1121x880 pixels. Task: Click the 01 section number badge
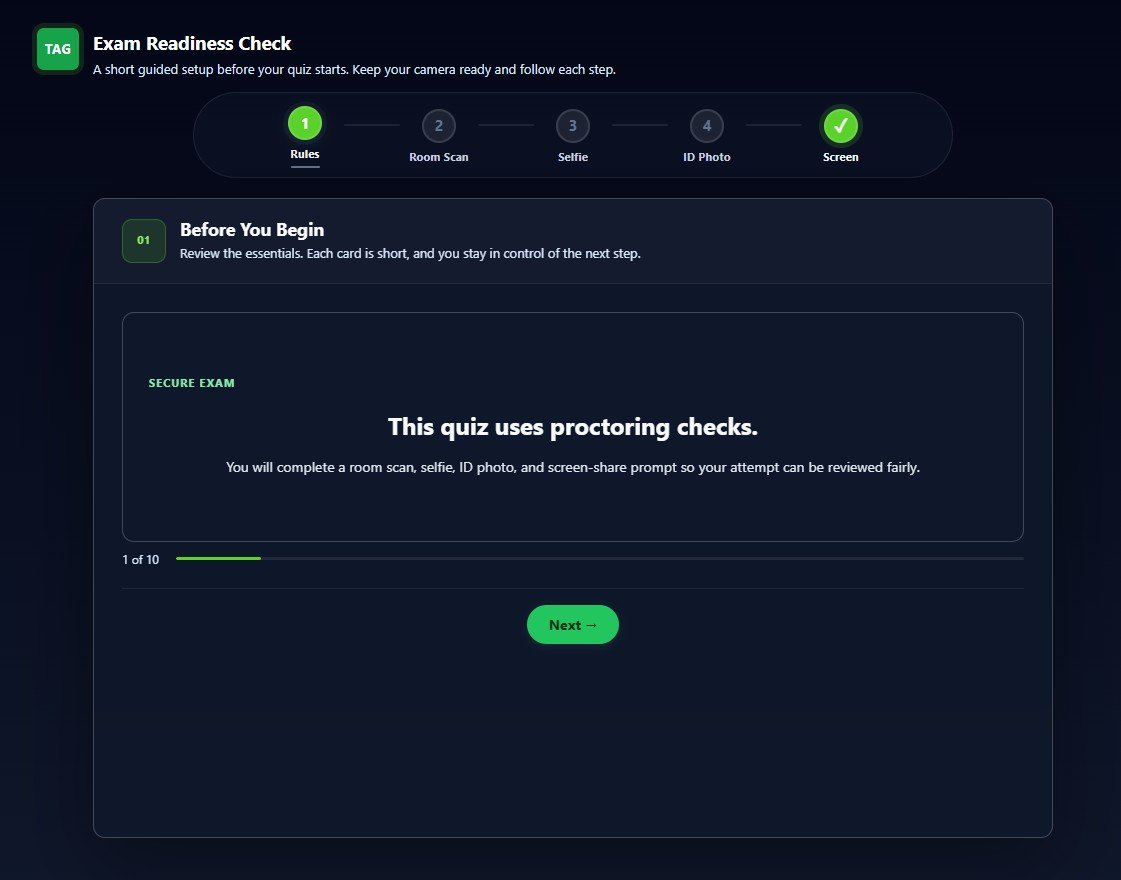coord(144,241)
